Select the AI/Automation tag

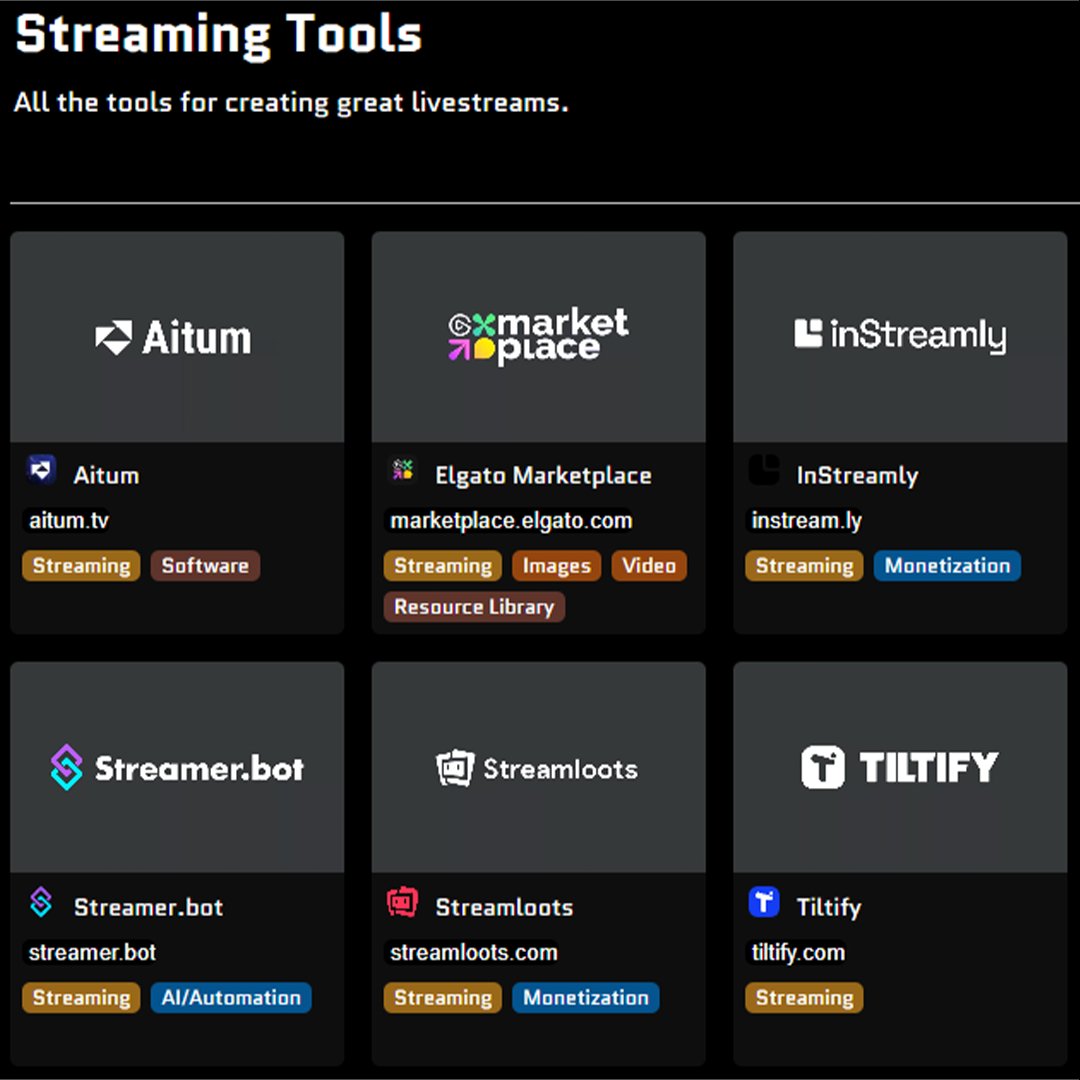click(231, 997)
